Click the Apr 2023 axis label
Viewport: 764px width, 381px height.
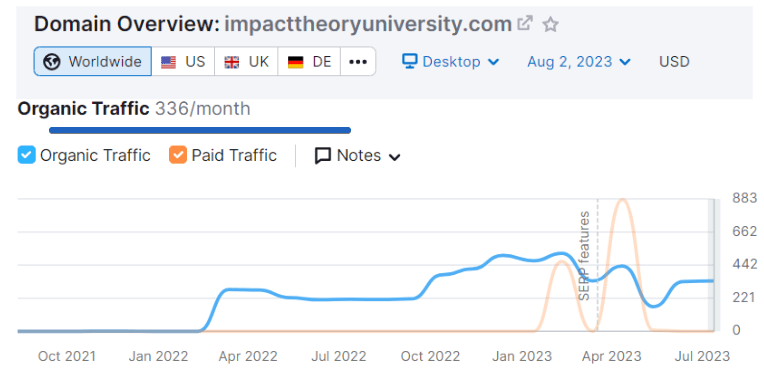(x=611, y=356)
